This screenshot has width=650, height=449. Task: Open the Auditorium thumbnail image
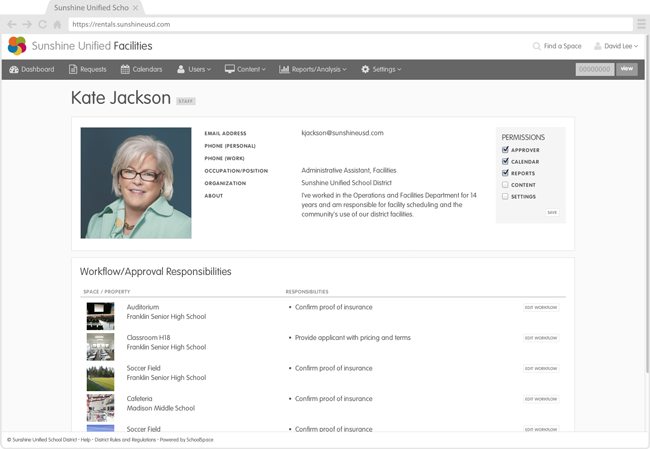[x=100, y=316]
